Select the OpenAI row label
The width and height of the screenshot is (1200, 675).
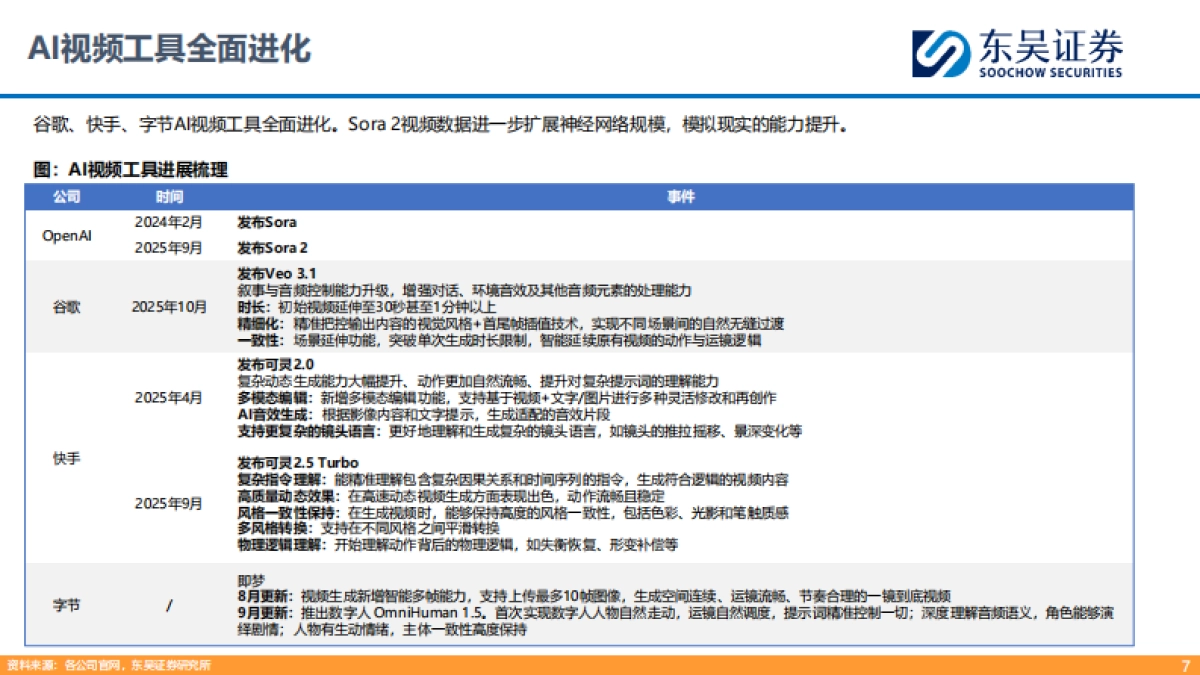click(x=70, y=235)
